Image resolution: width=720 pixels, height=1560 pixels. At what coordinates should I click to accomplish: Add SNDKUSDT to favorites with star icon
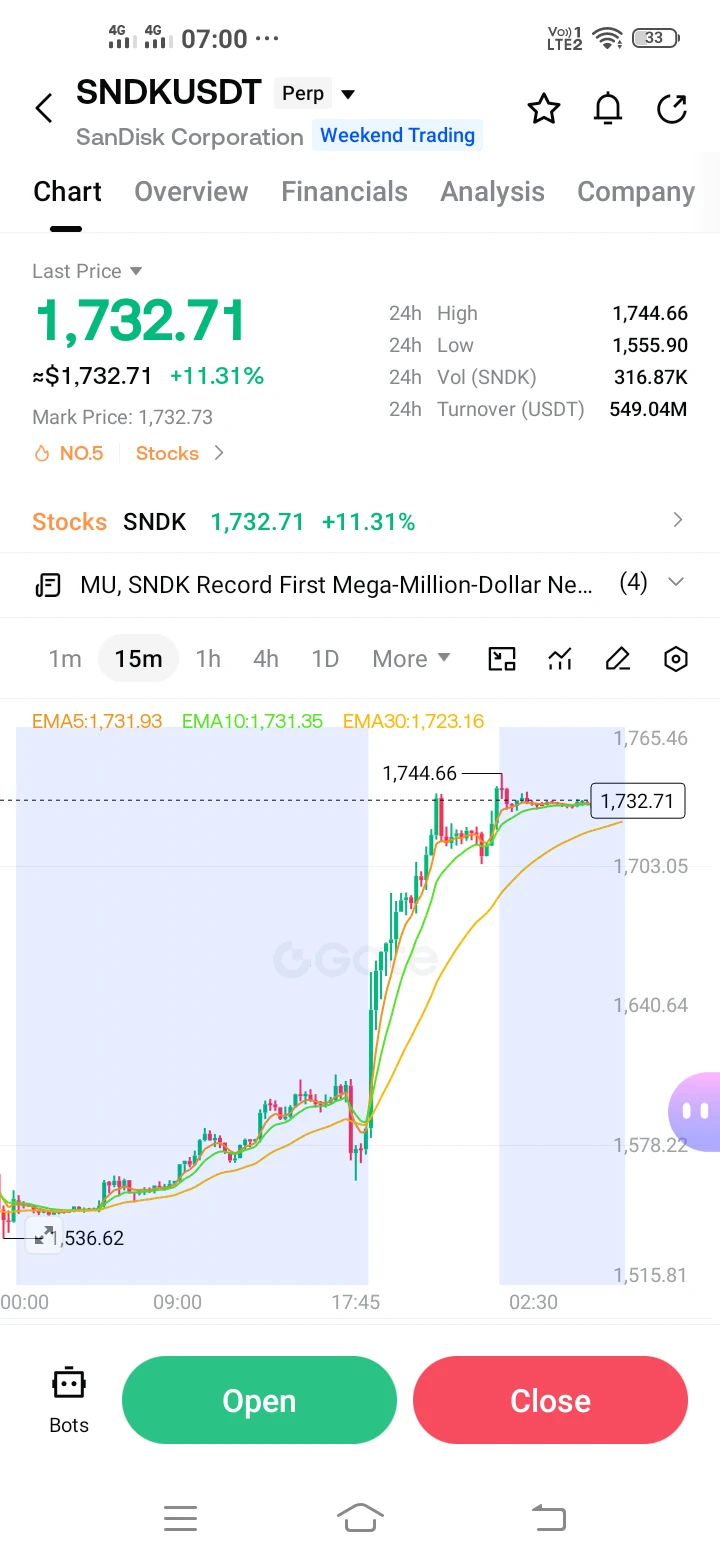(544, 109)
